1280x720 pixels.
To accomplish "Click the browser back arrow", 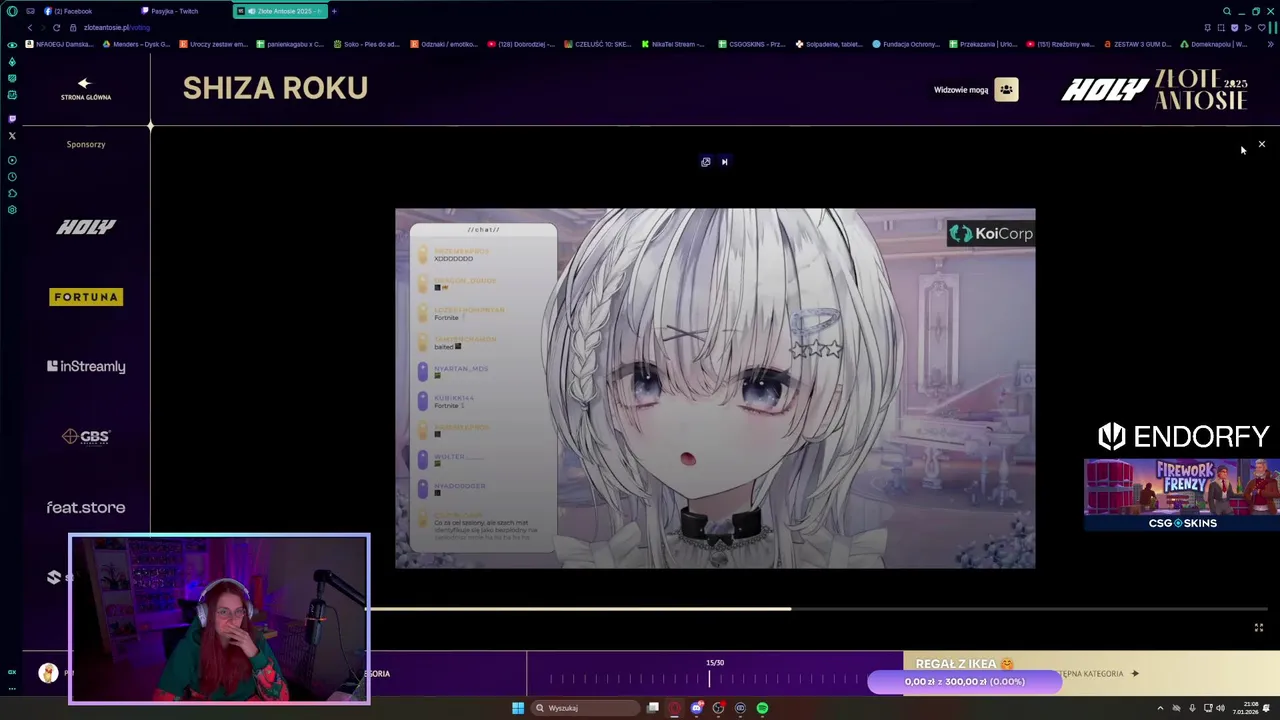I will click(x=29, y=28).
